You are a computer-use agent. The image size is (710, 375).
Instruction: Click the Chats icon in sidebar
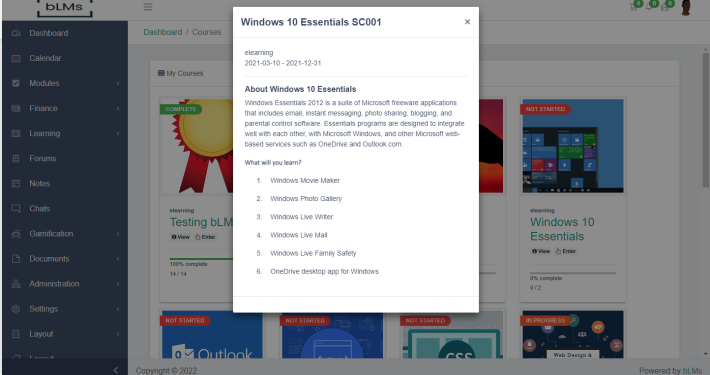tap(16, 208)
